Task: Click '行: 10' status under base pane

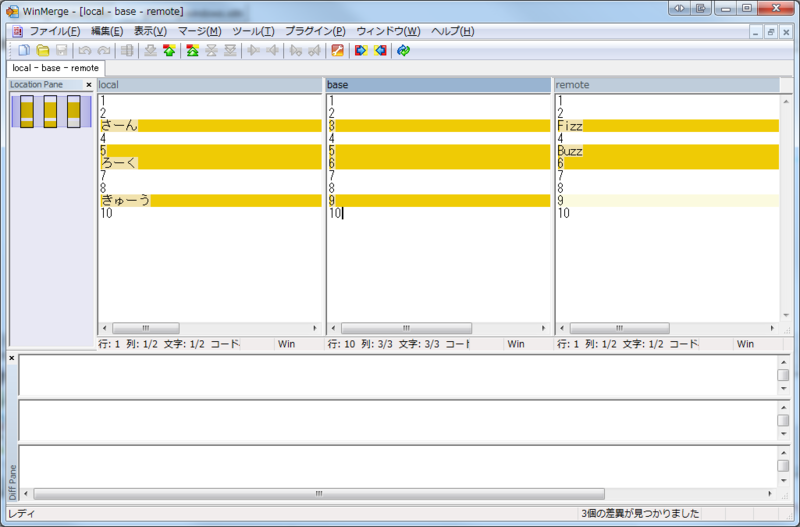Action: pyautogui.click(x=341, y=344)
